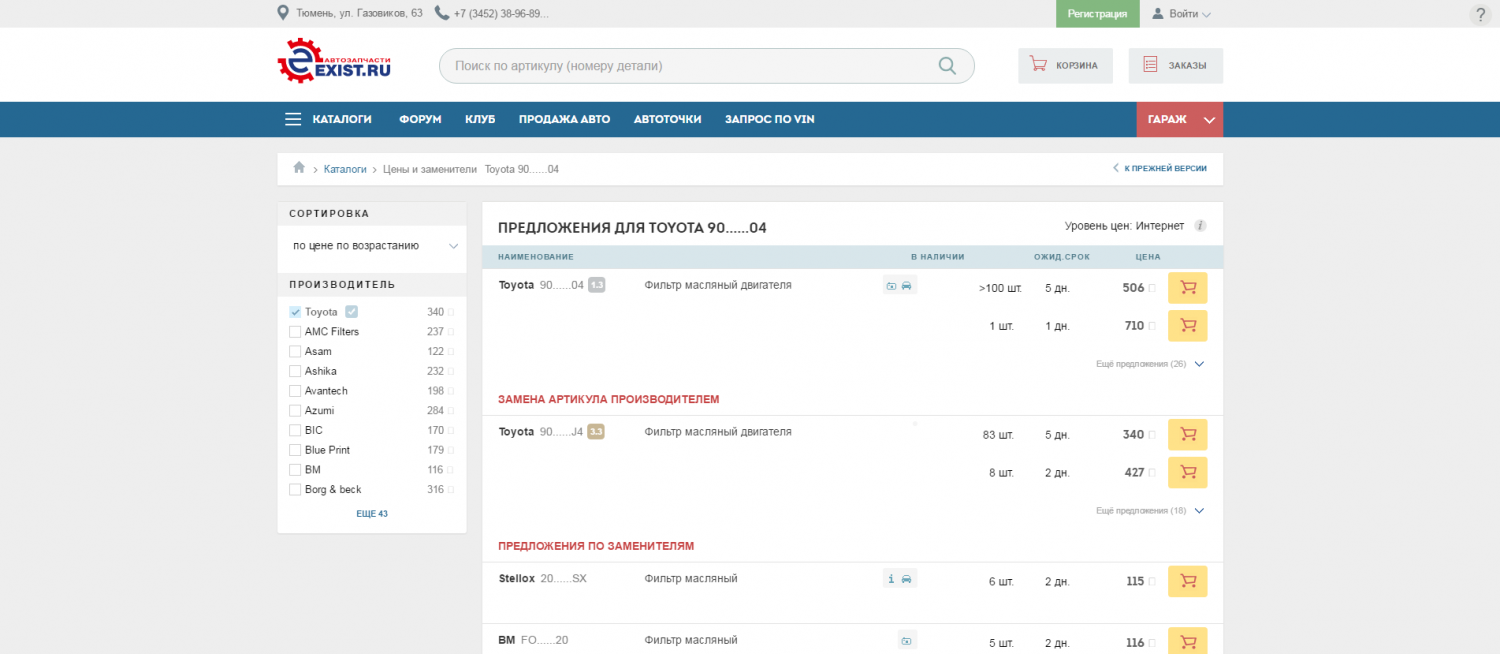Viewport: 1500px width, 654px height.
Task: Click the В наличии column header
Action: [937, 257]
